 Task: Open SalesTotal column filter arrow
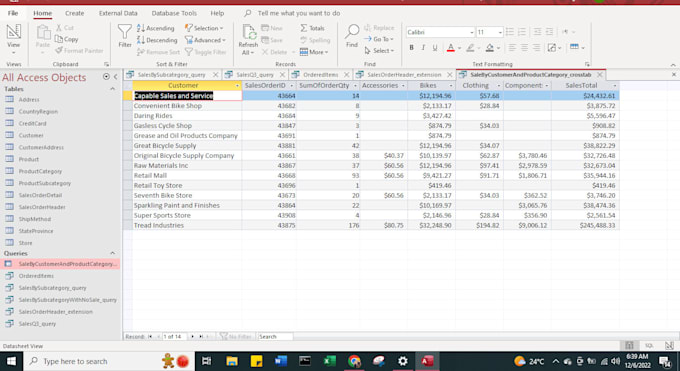615,86
